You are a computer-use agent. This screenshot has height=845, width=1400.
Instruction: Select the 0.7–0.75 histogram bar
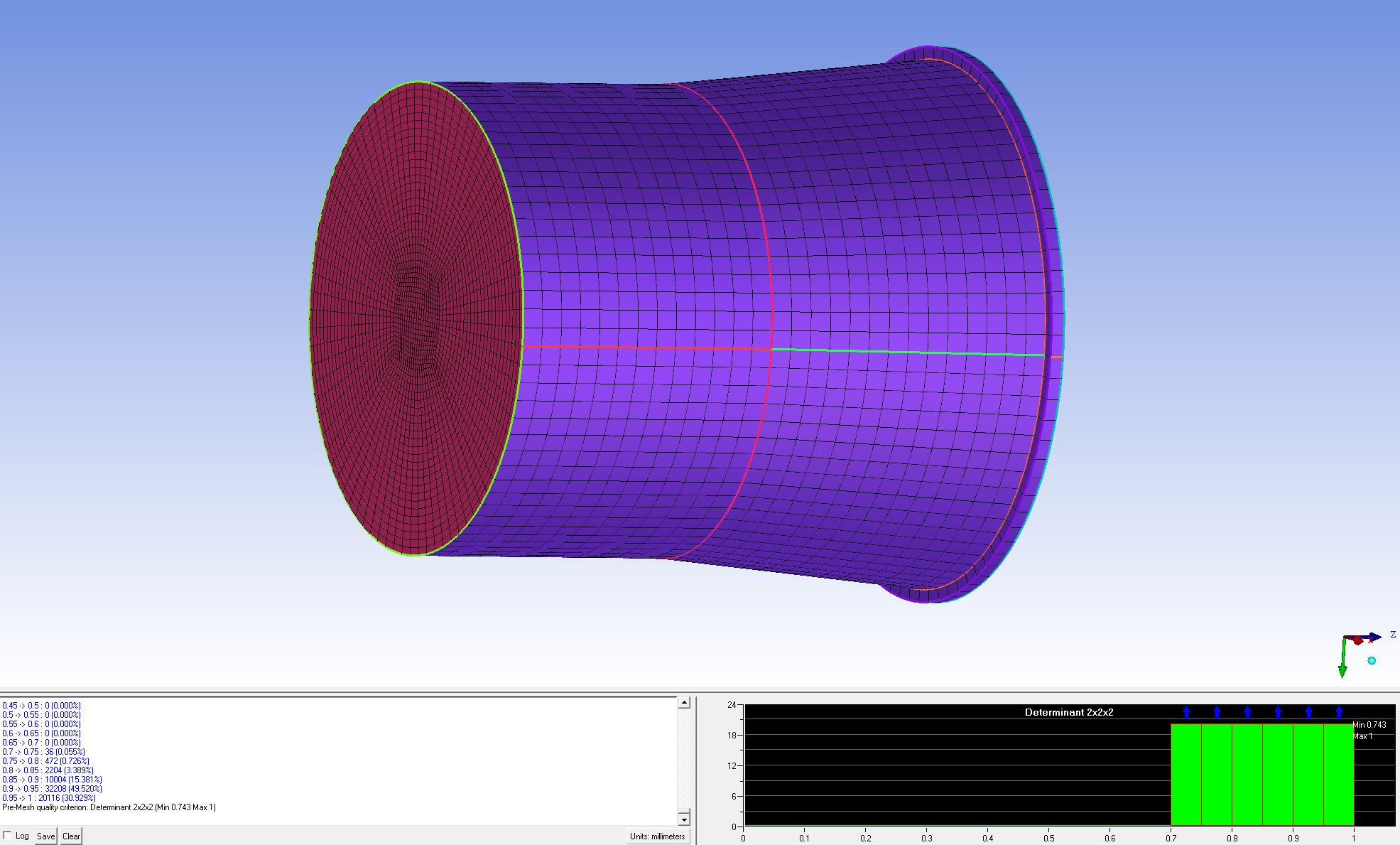pos(1185,775)
